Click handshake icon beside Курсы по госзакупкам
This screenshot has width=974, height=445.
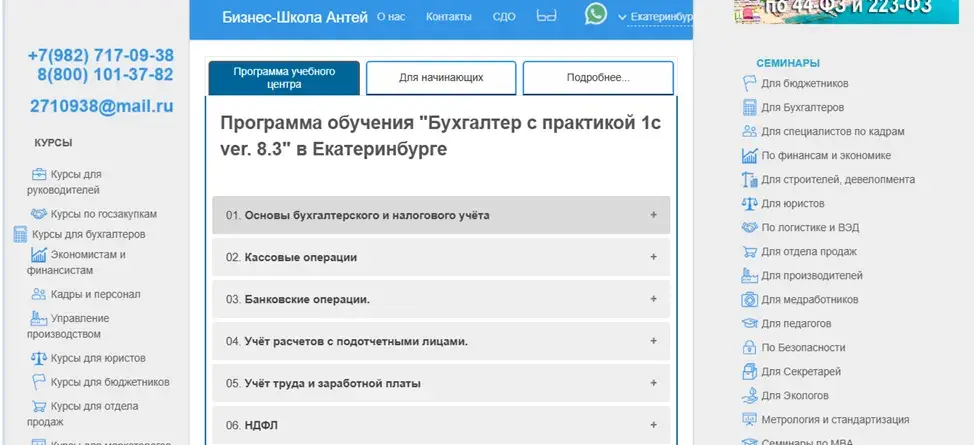pos(39,214)
